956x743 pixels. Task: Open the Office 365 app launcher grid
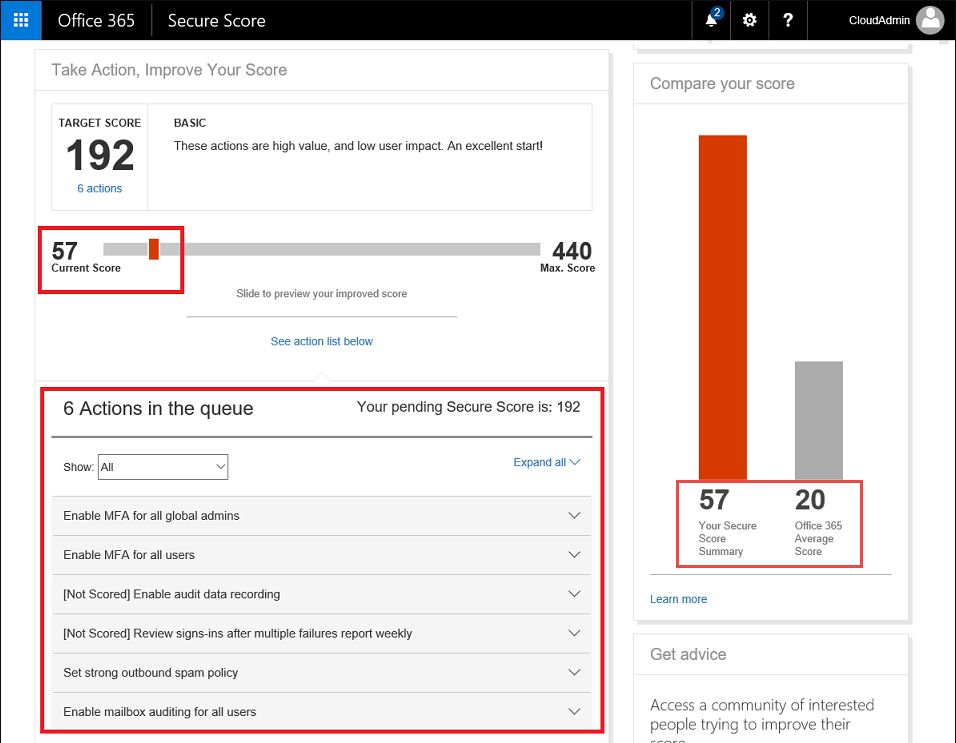21,20
